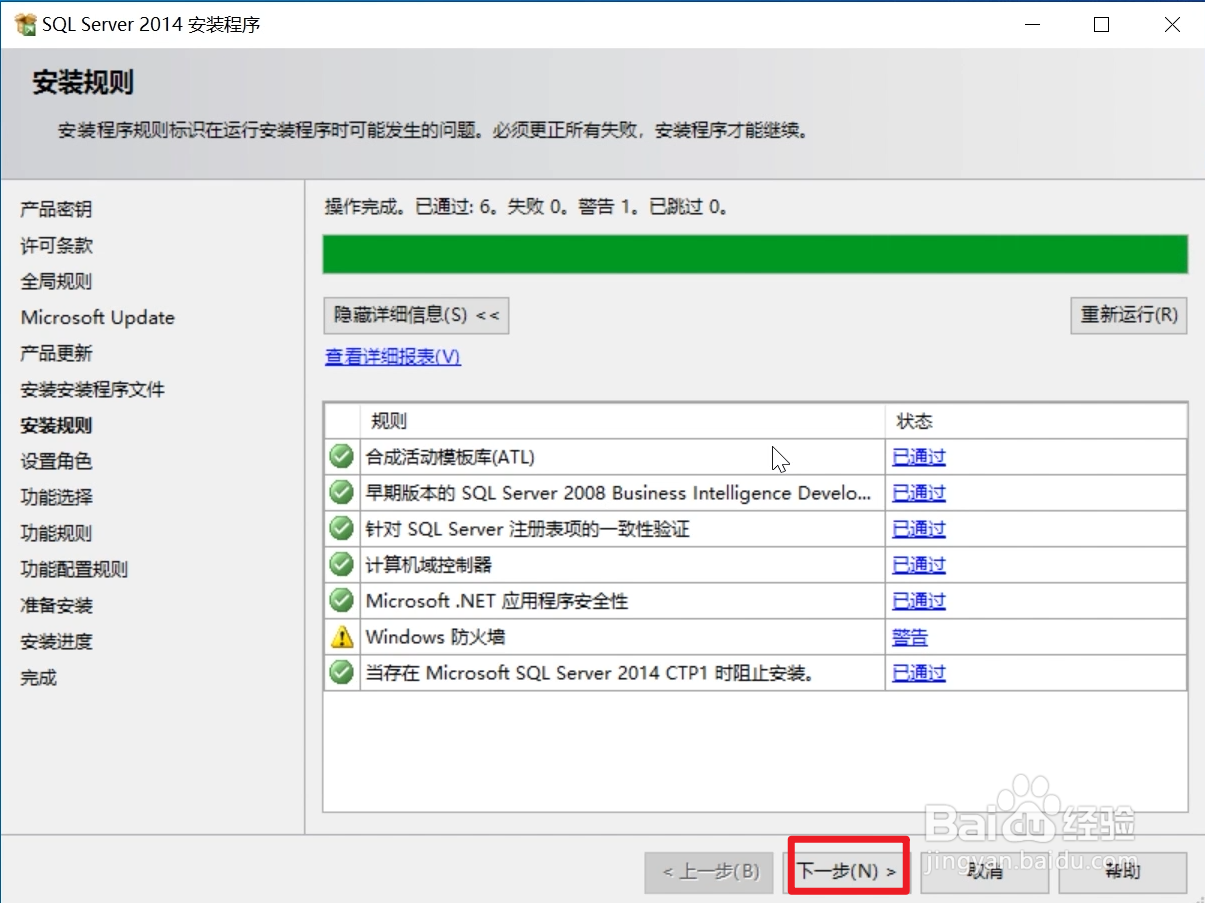This screenshot has height=903, width=1205.
Task: Click the 状态 column header
Action: coord(913,420)
